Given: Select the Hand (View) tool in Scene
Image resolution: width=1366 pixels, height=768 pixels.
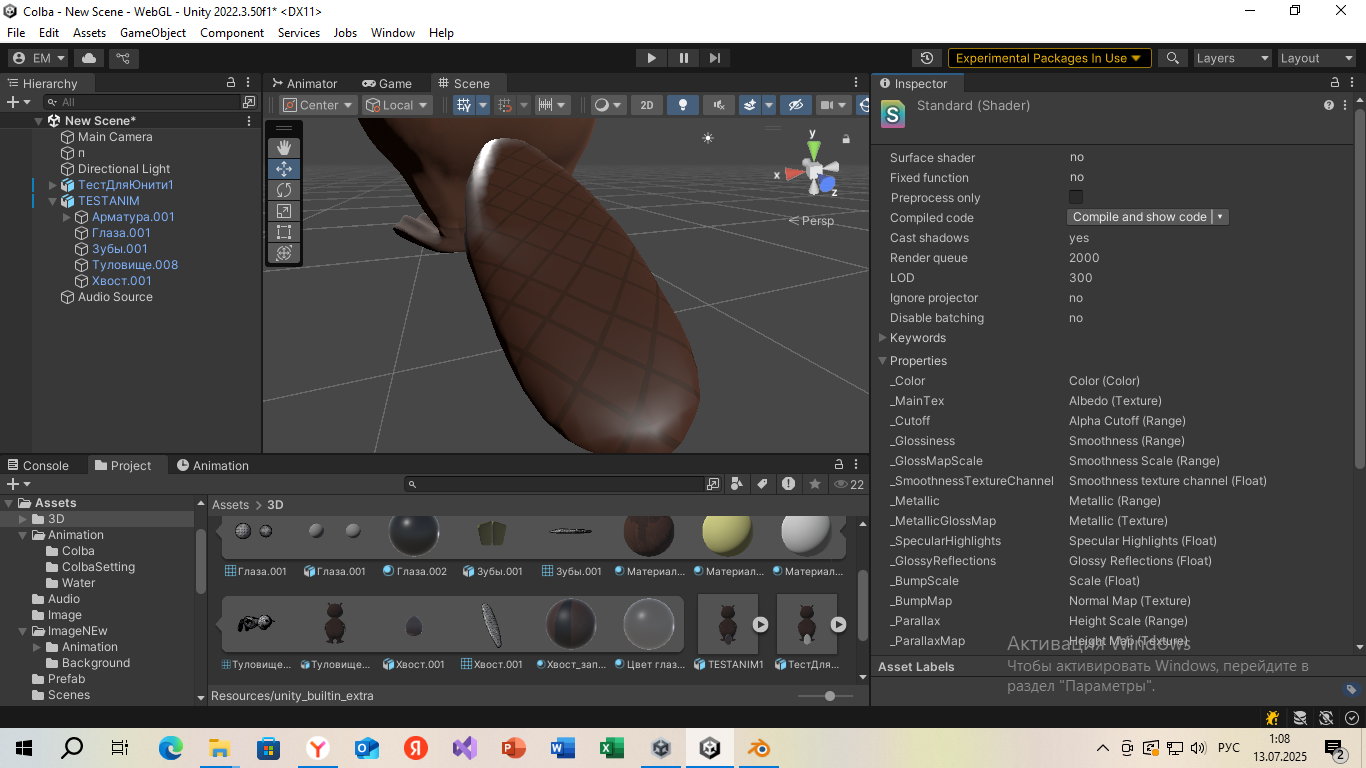Looking at the screenshot, I should tap(284, 148).
